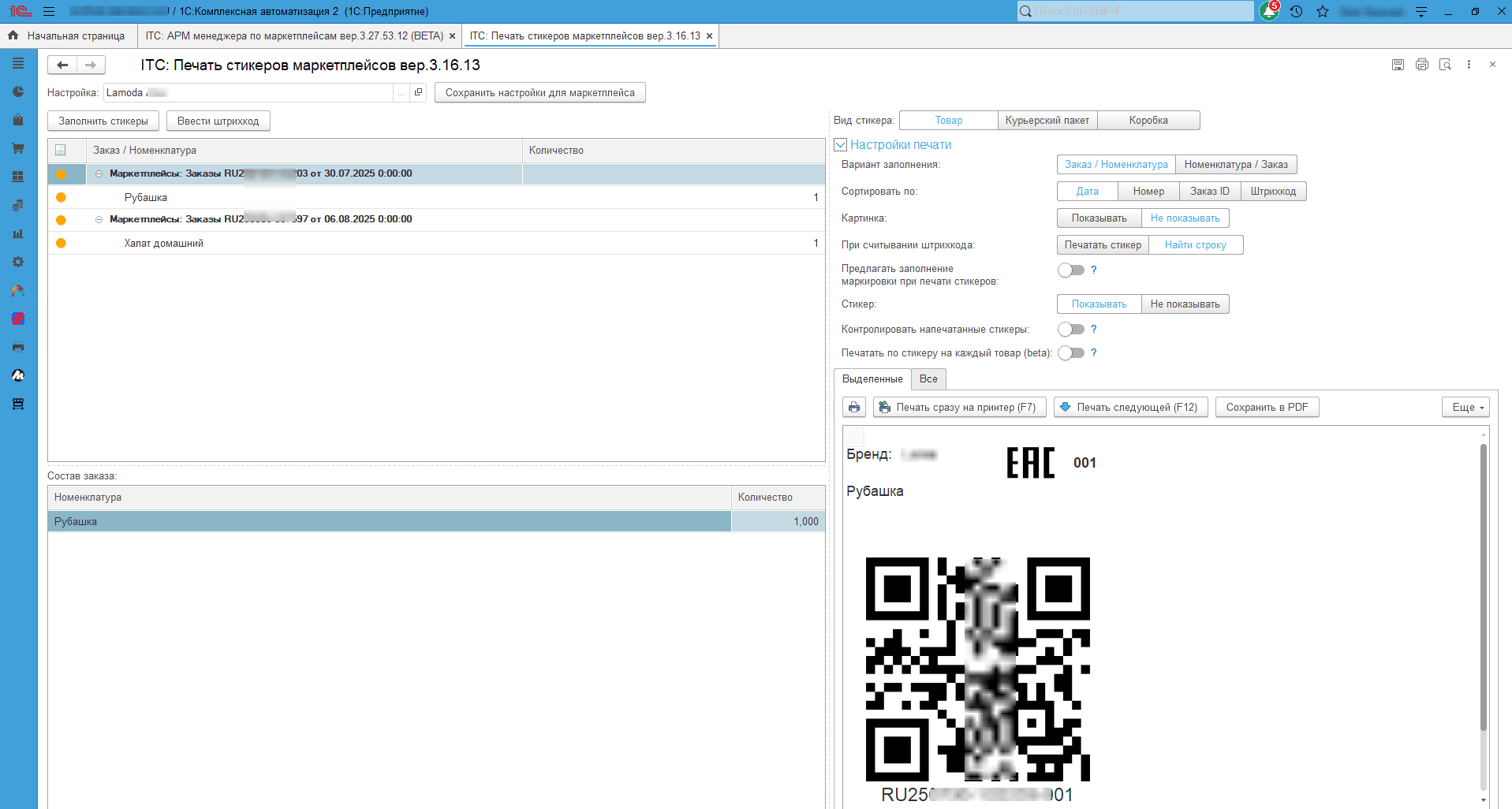Screen dimensions: 1512x809
Task: Open sidebar bar chart section icon
Action: [x=18, y=233]
